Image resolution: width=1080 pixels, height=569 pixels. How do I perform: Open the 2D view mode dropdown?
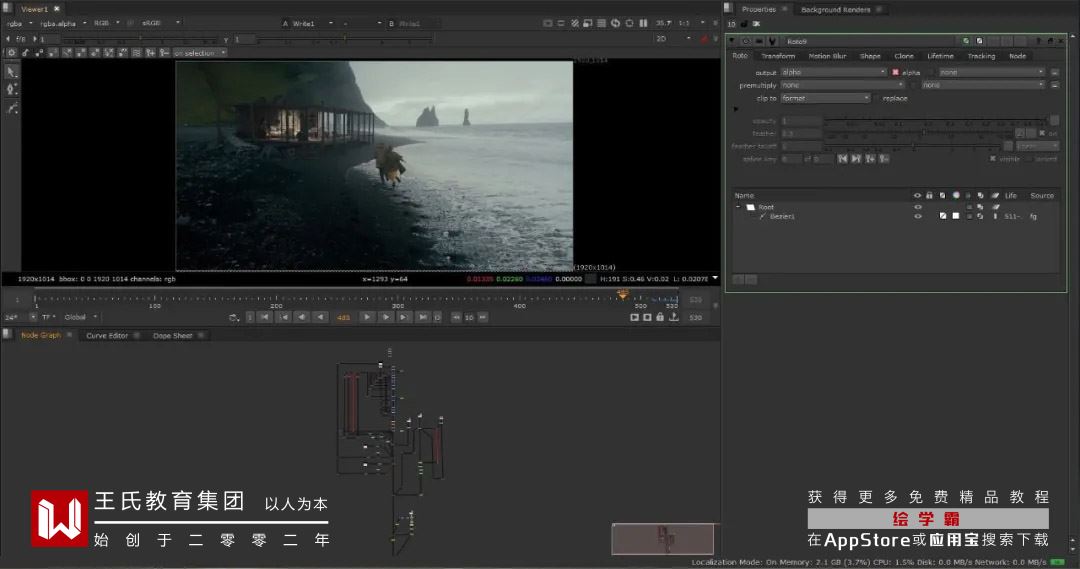[x=674, y=39]
